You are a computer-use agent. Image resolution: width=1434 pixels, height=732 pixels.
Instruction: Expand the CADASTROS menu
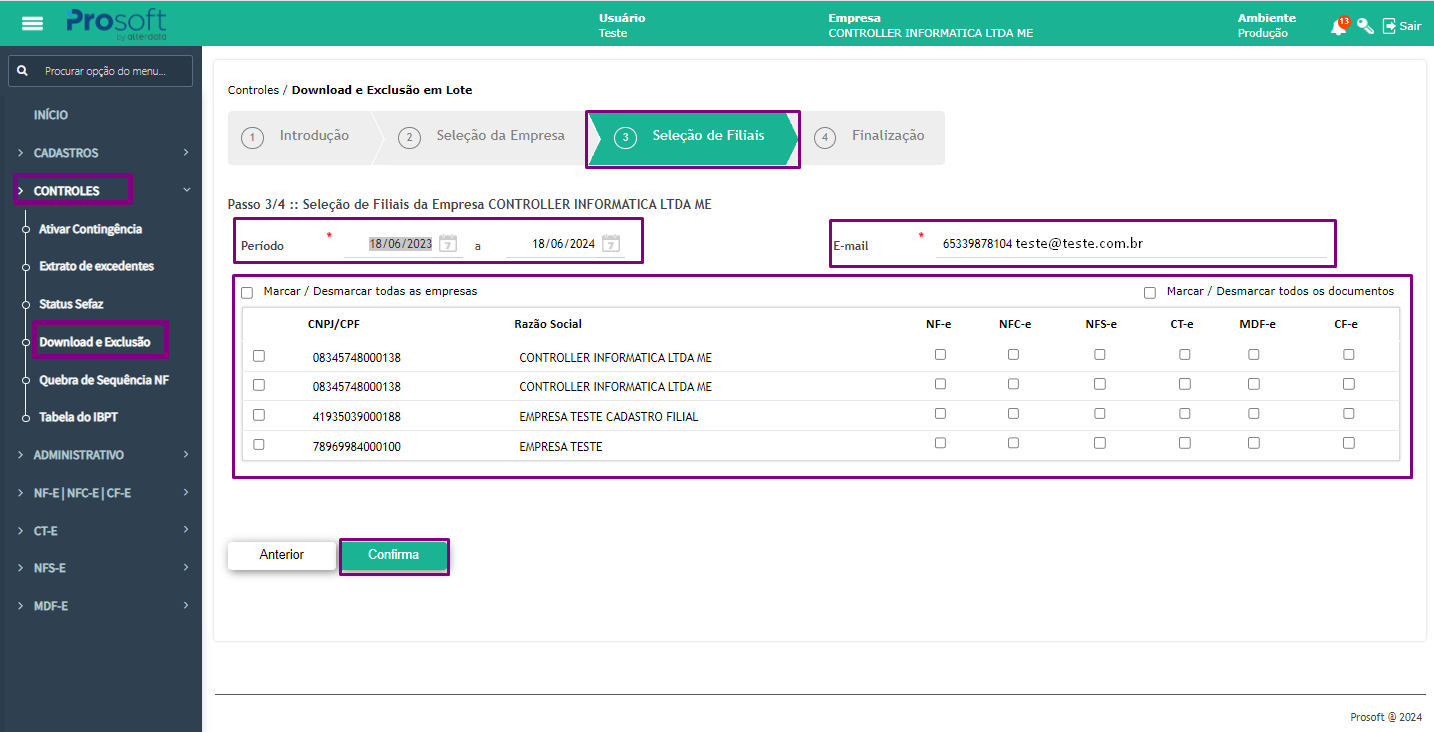pyautogui.click(x=101, y=153)
